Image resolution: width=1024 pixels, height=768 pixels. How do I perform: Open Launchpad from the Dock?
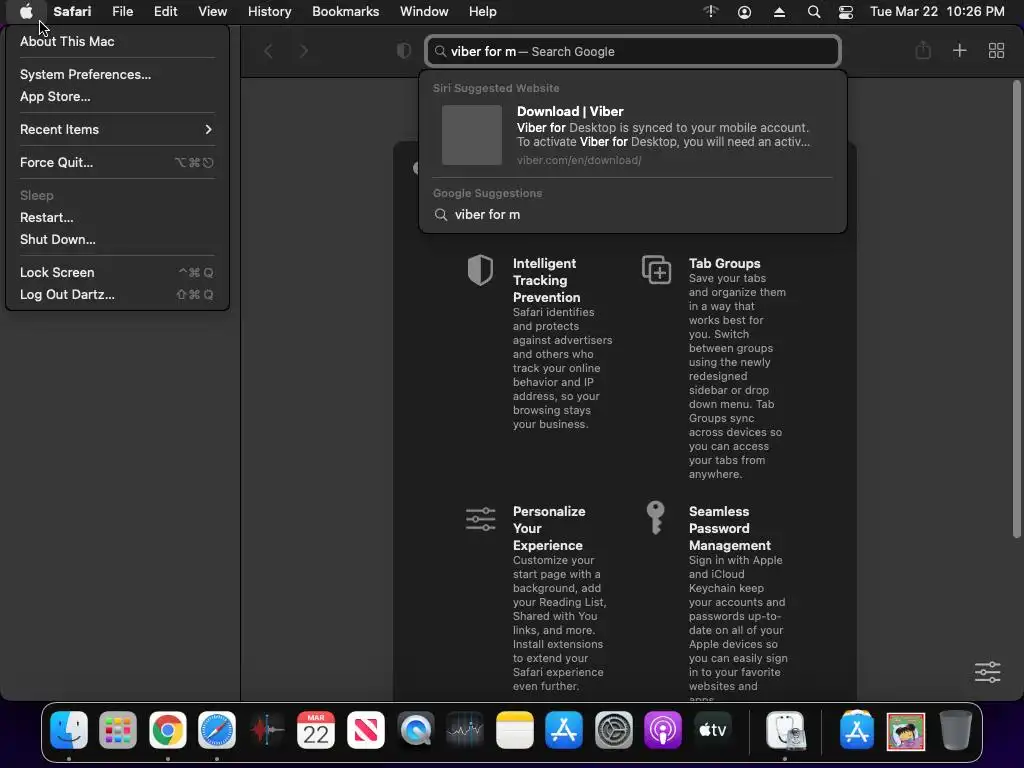[118, 729]
